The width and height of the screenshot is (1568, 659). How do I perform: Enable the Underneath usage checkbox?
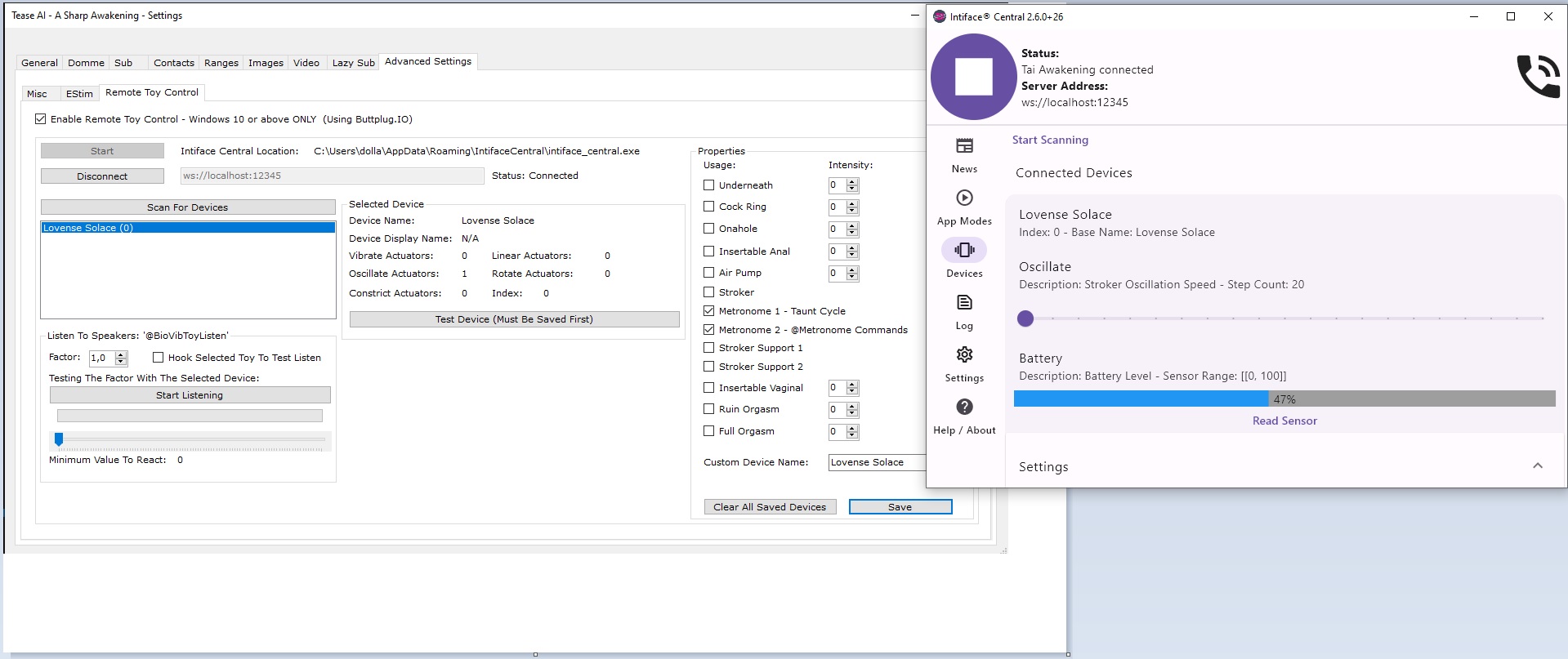[x=709, y=185]
